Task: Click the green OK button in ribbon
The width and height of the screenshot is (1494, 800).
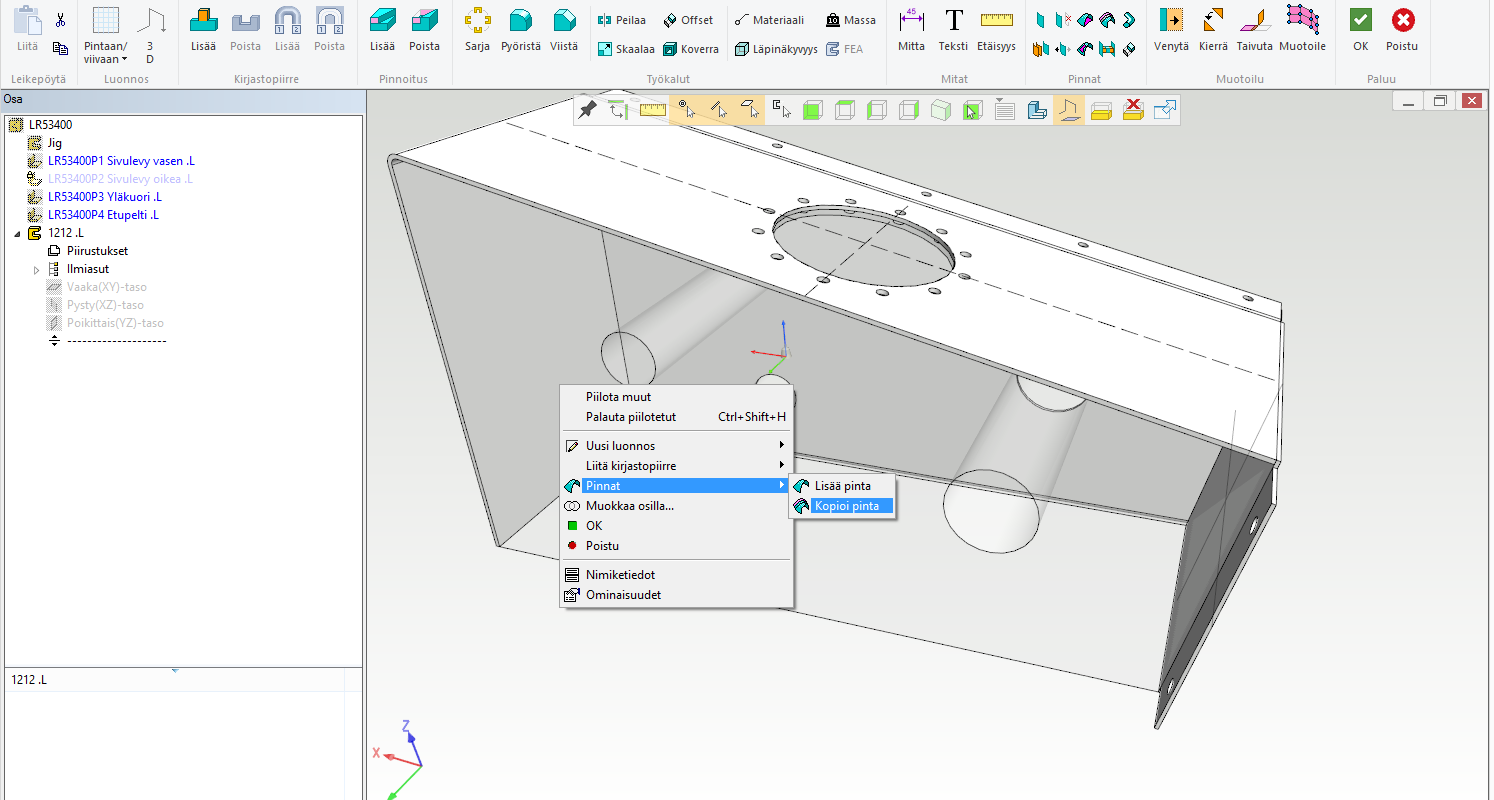Action: (1360, 20)
